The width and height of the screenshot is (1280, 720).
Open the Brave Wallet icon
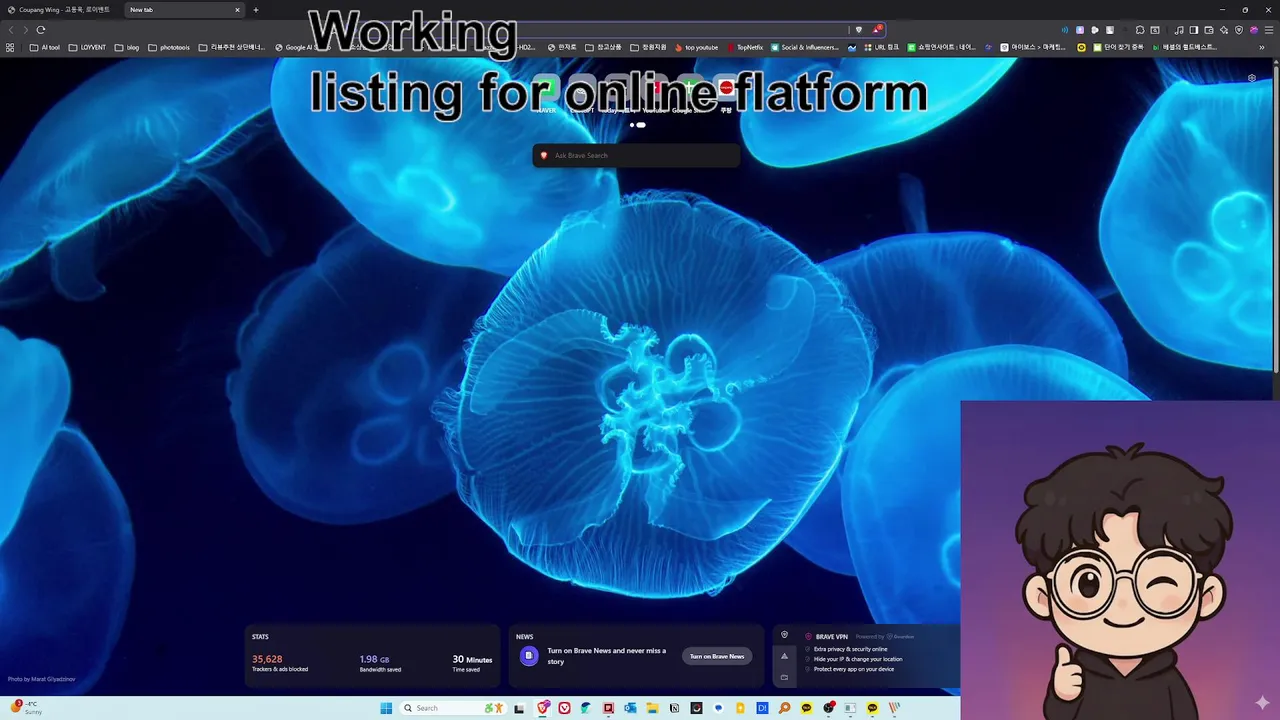tap(1209, 30)
